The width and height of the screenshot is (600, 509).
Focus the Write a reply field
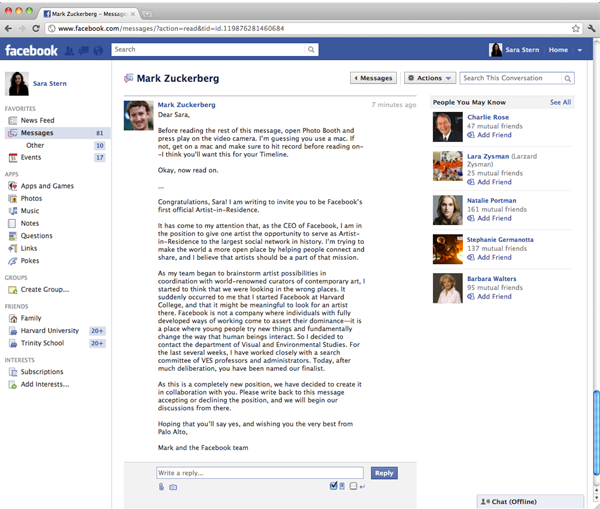click(260, 473)
